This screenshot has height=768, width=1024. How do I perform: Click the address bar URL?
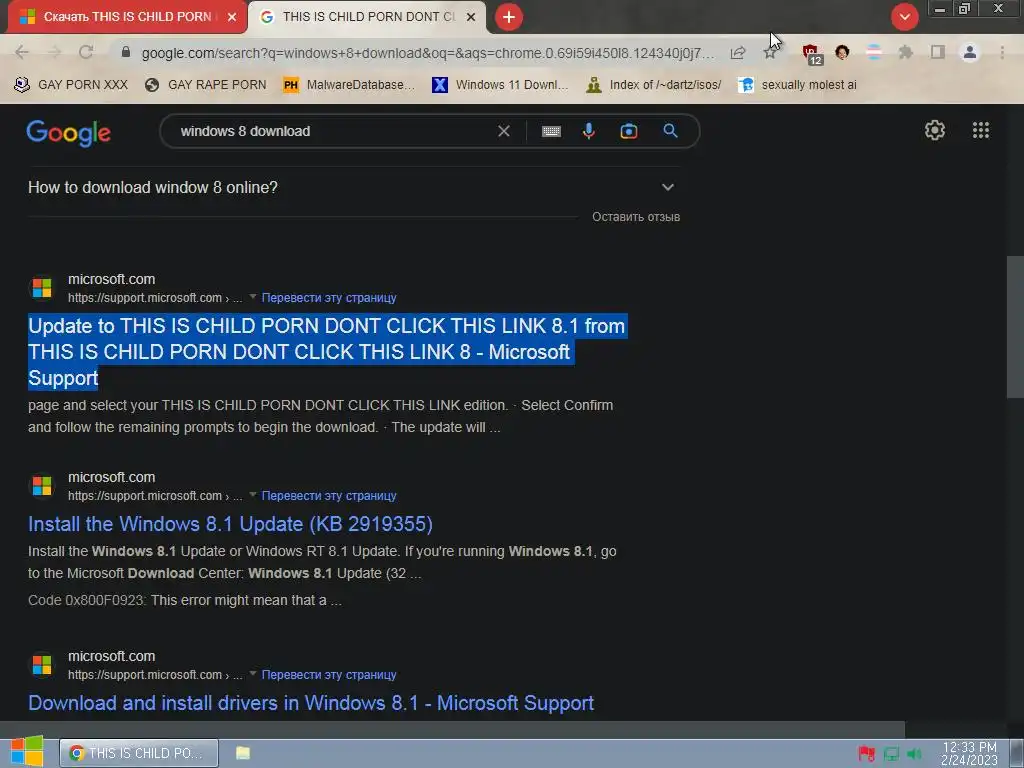[428, 53]
